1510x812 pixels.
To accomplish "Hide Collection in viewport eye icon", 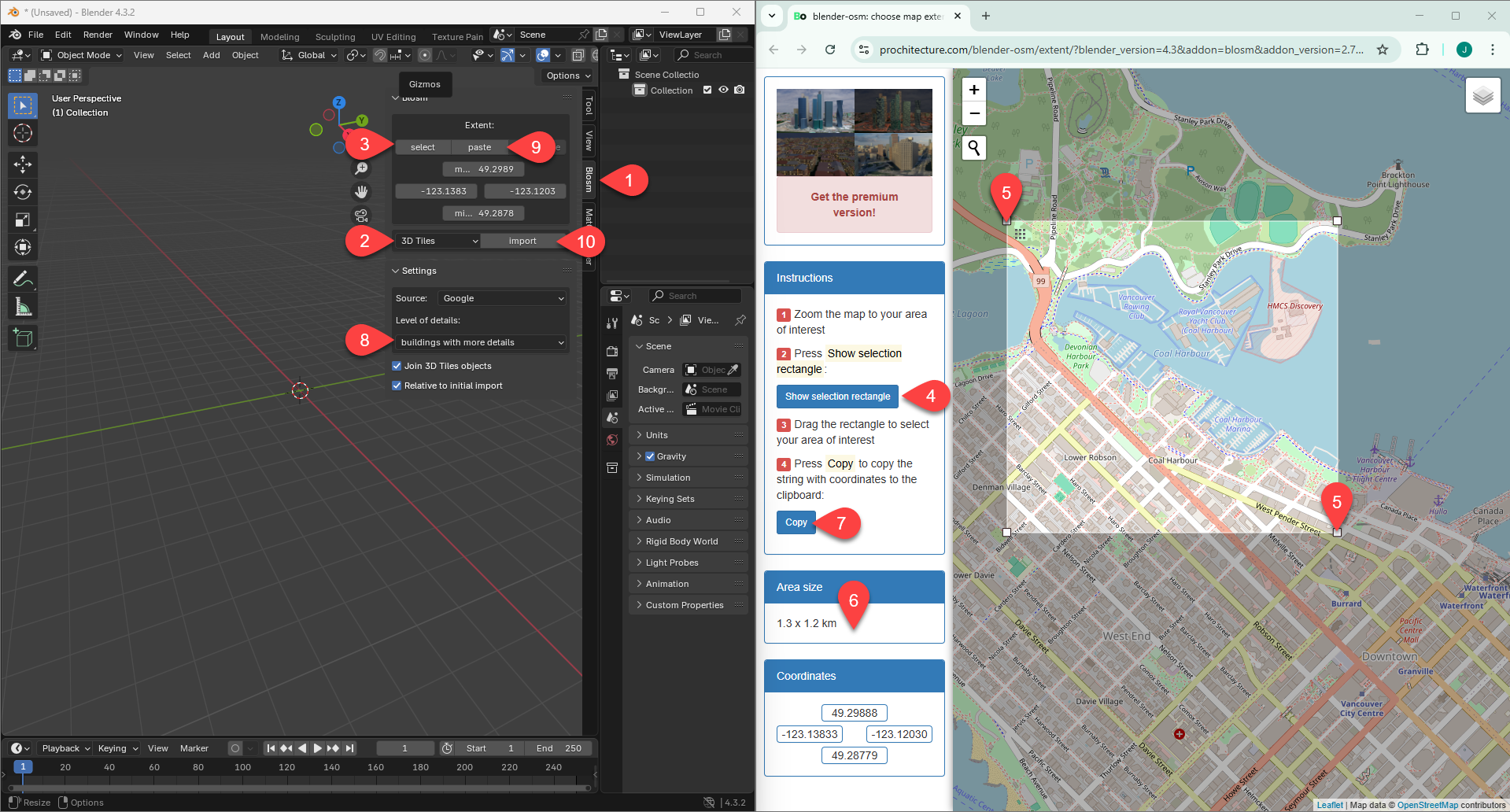I will click(723, 90).
